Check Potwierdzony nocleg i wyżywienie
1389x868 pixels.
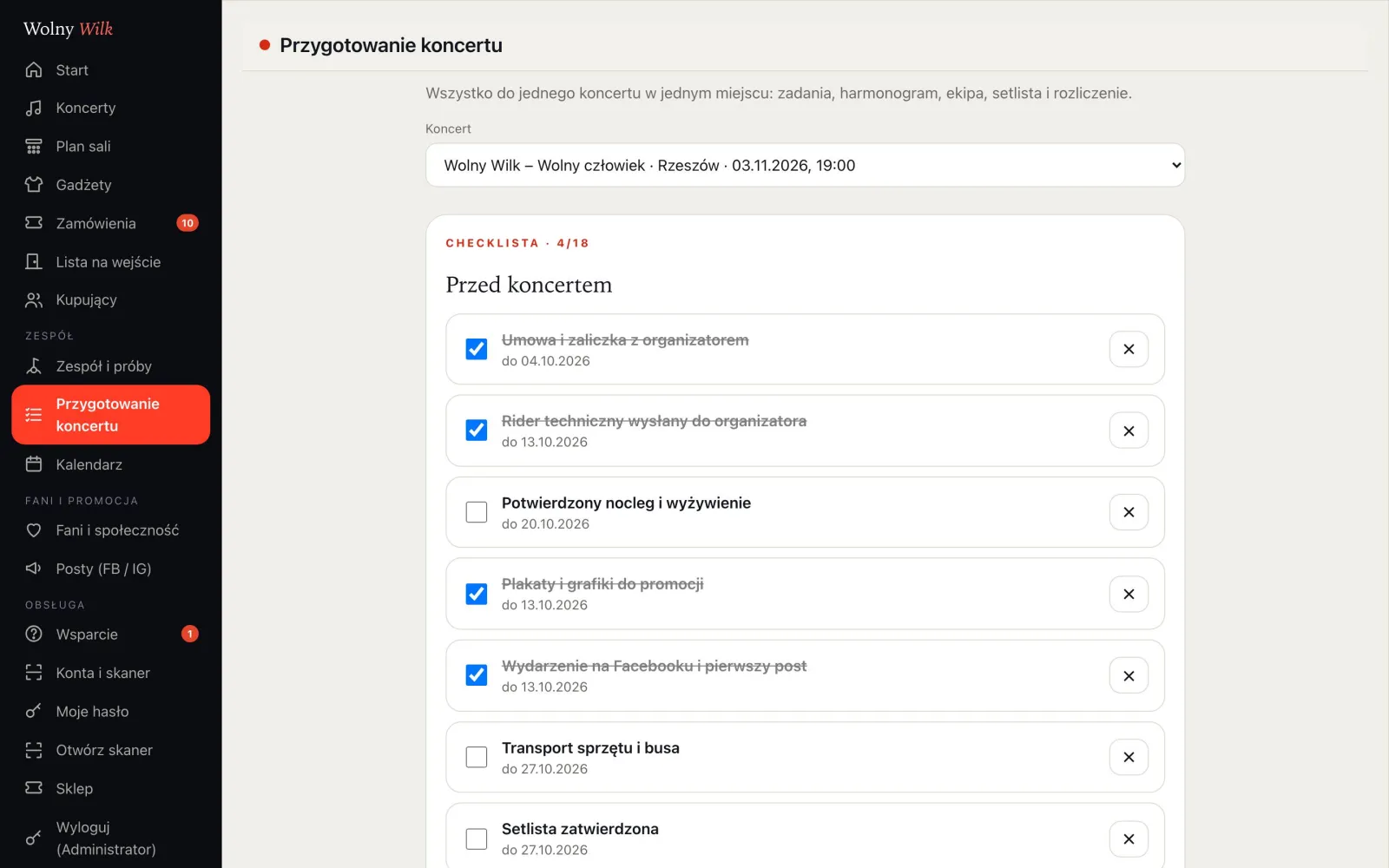point(477,512)
